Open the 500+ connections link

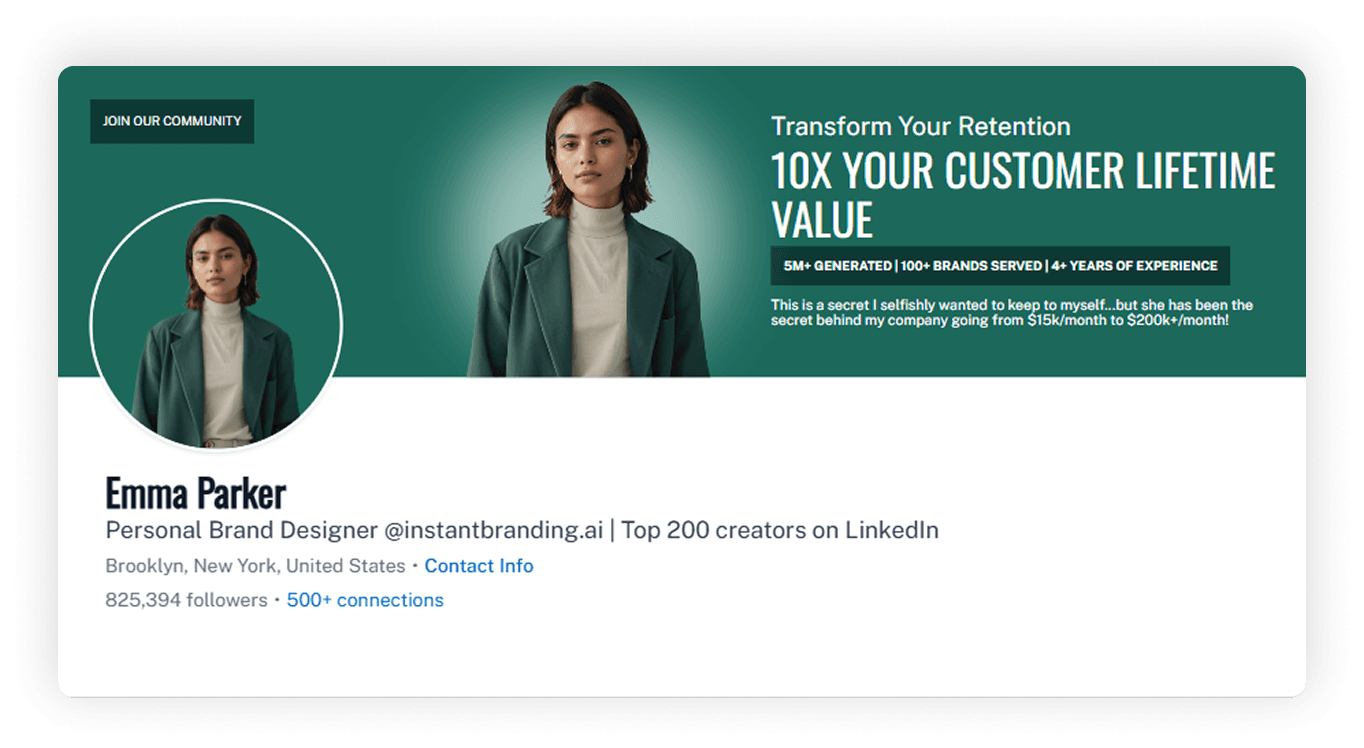[x=365, y=600]
